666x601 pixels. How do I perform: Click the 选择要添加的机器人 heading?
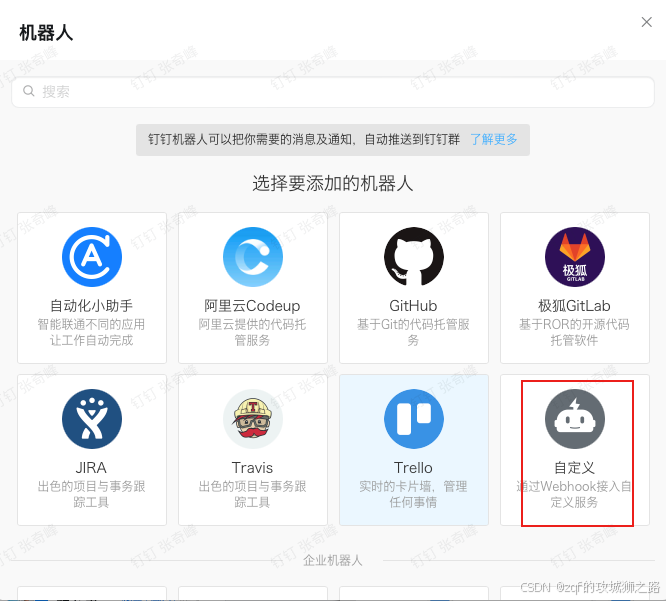(333, 183)
